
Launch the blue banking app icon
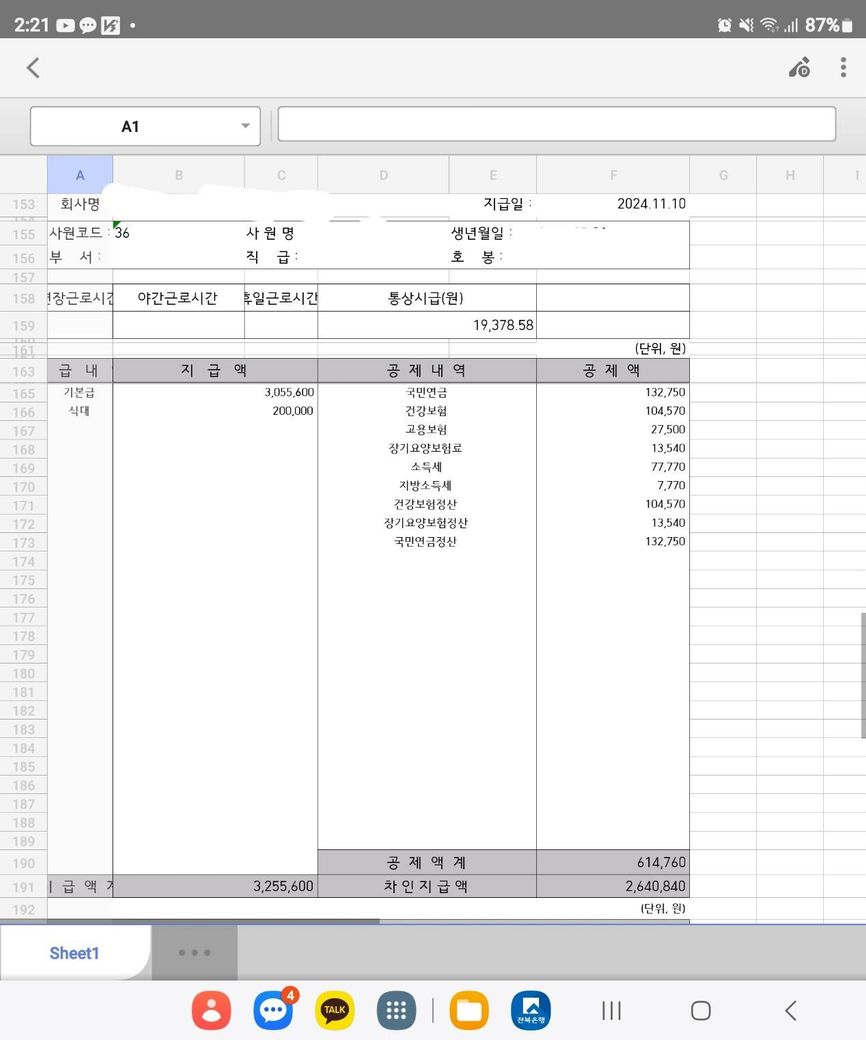coord(530,1010)
